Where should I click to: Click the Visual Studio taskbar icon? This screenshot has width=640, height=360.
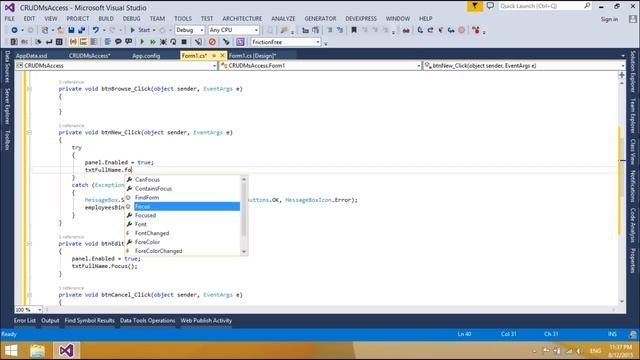pos(66,351)
